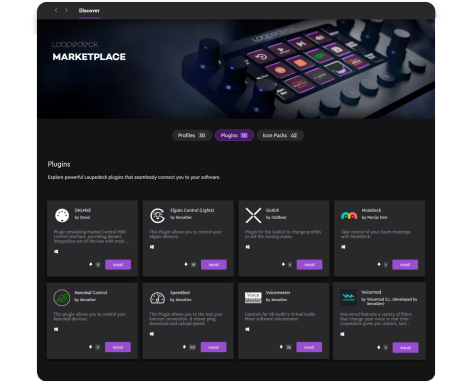
Task: Click the Windows platform icon on DNLMidi card
Action: [x=56, y=252]
